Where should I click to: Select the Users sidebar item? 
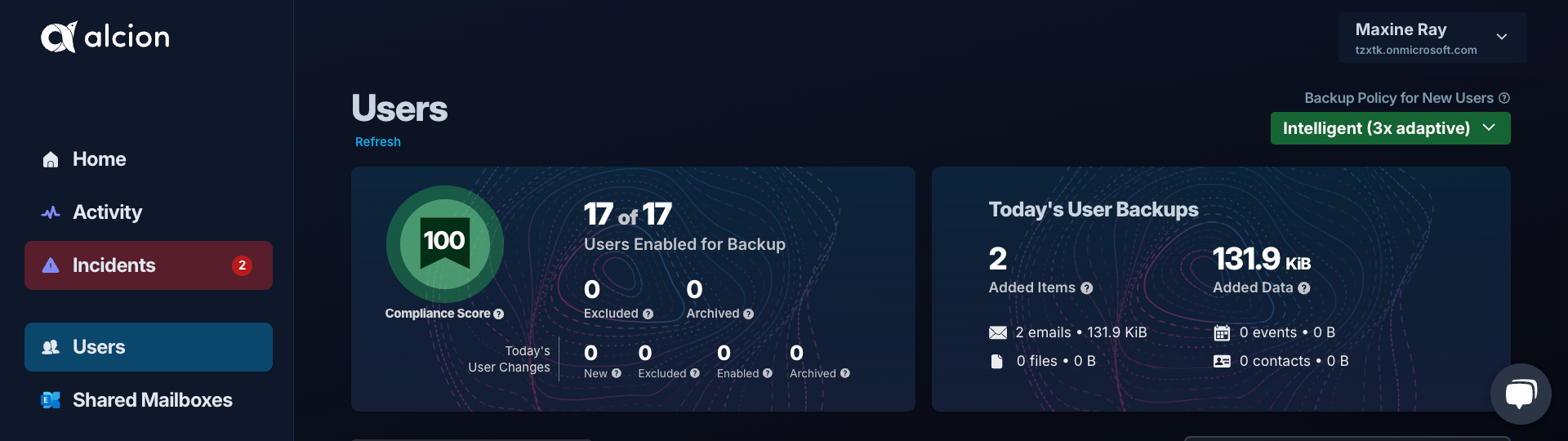click(149, 347)
